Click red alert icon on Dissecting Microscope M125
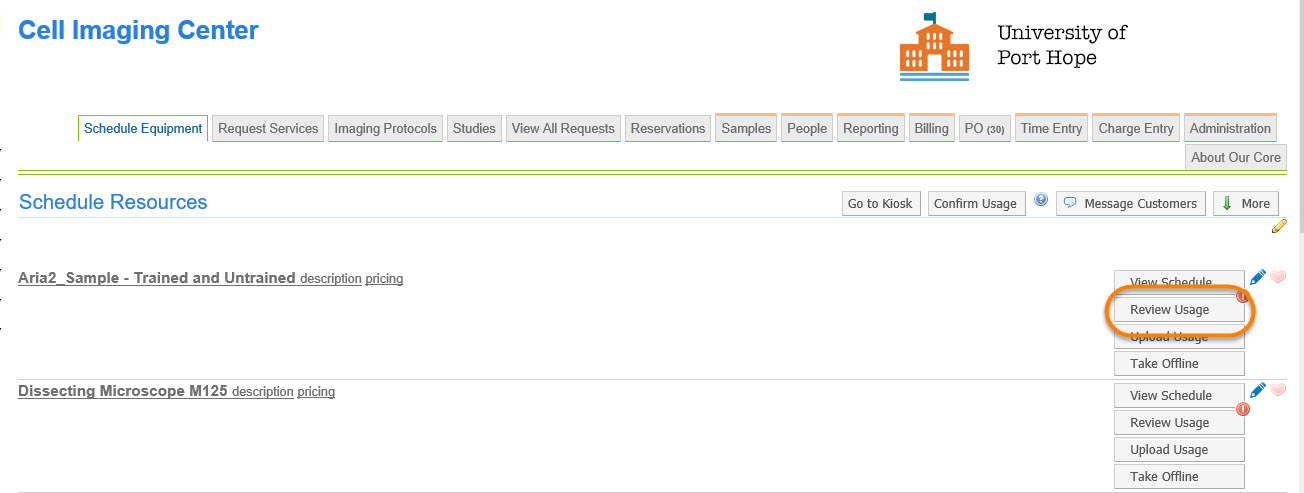The height and width of the screenshot is (493, 1304). (1243, 409)
